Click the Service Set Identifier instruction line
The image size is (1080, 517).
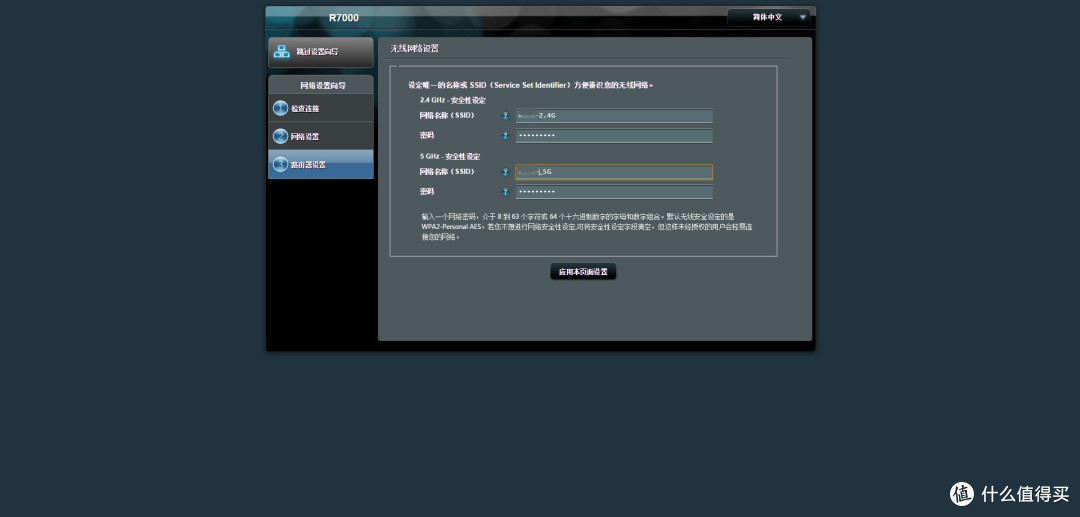tap(530, 85)
